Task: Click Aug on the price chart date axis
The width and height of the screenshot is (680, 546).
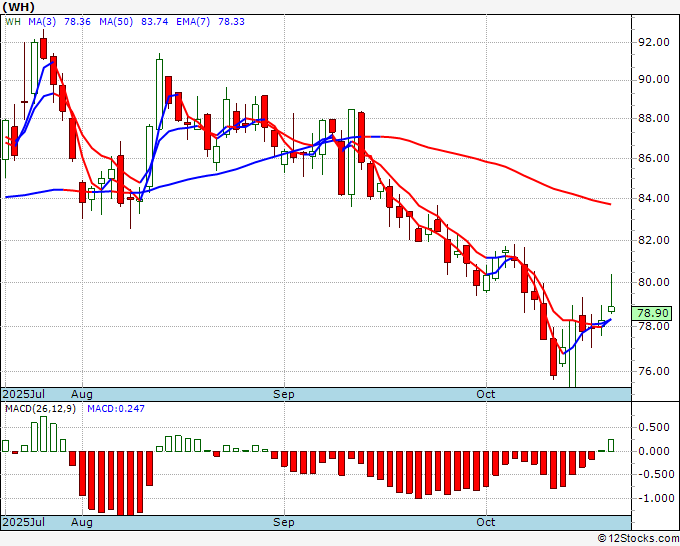Action: [x=82, y=394]
